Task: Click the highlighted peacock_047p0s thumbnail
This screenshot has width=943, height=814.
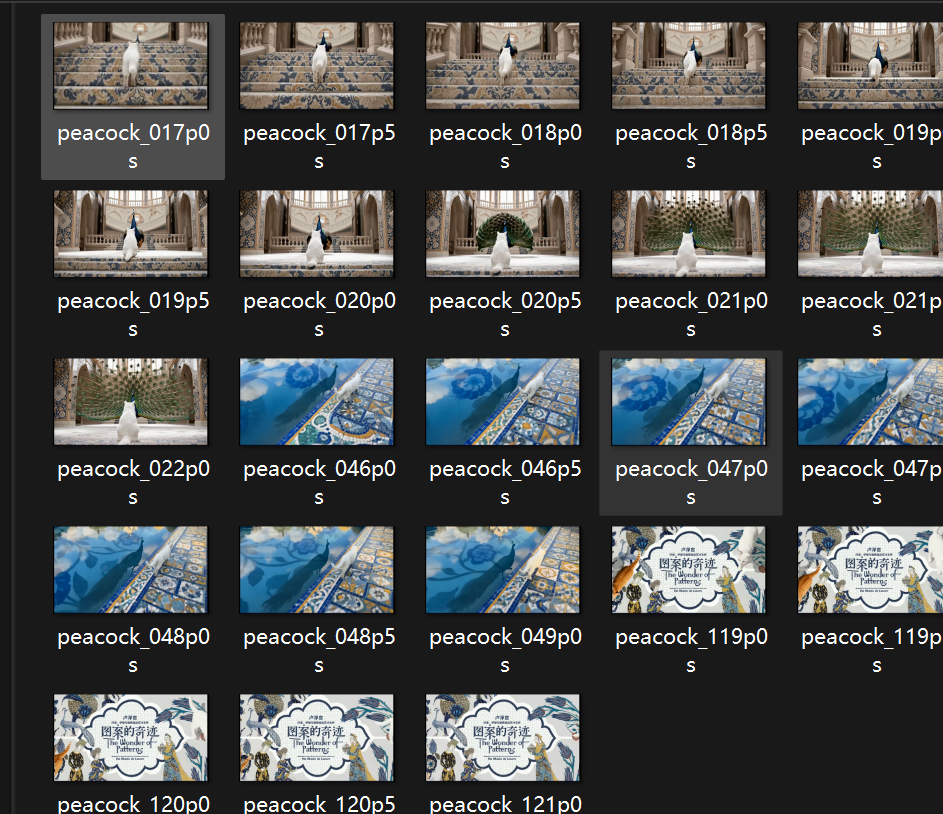Action: 689,402
